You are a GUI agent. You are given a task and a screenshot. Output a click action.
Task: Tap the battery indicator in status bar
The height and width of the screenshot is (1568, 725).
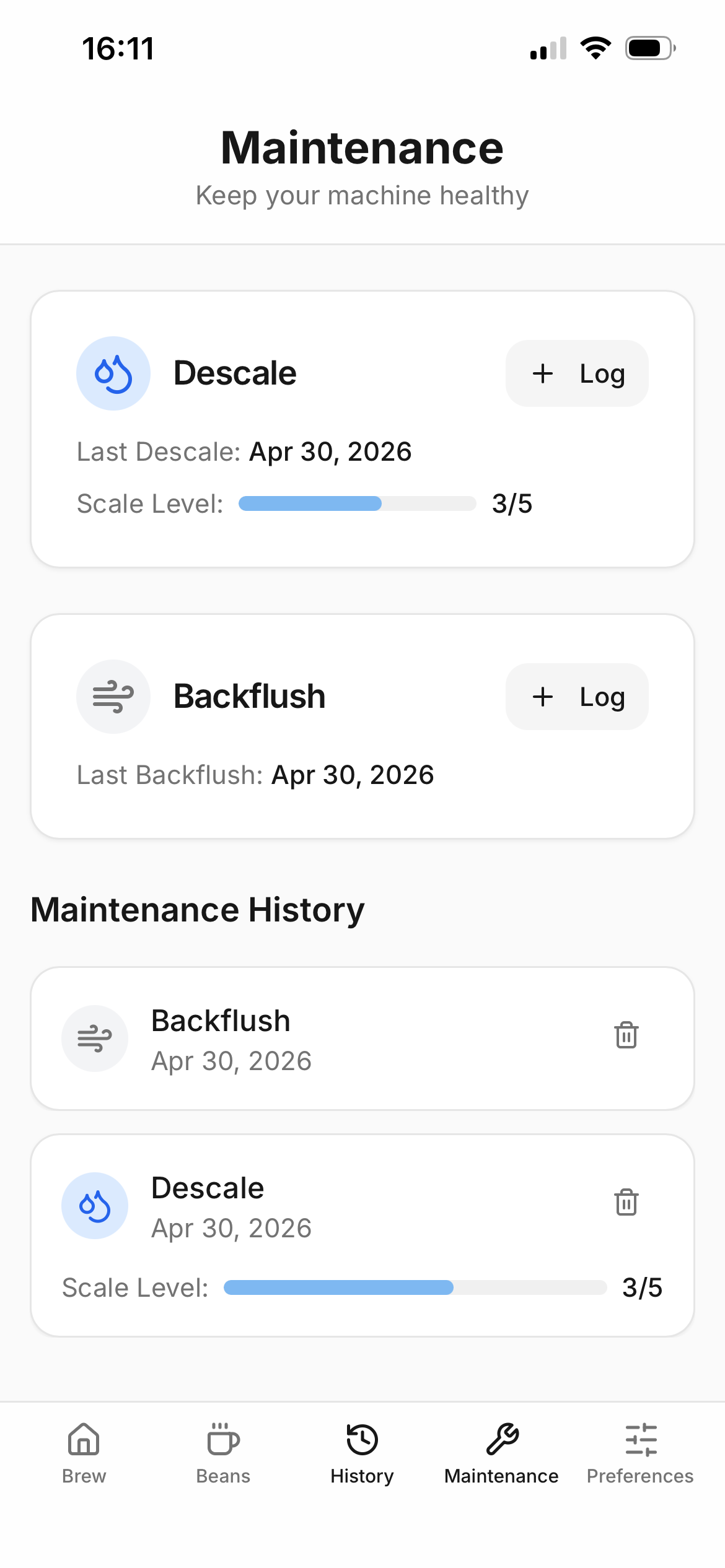tap(650, 48)
